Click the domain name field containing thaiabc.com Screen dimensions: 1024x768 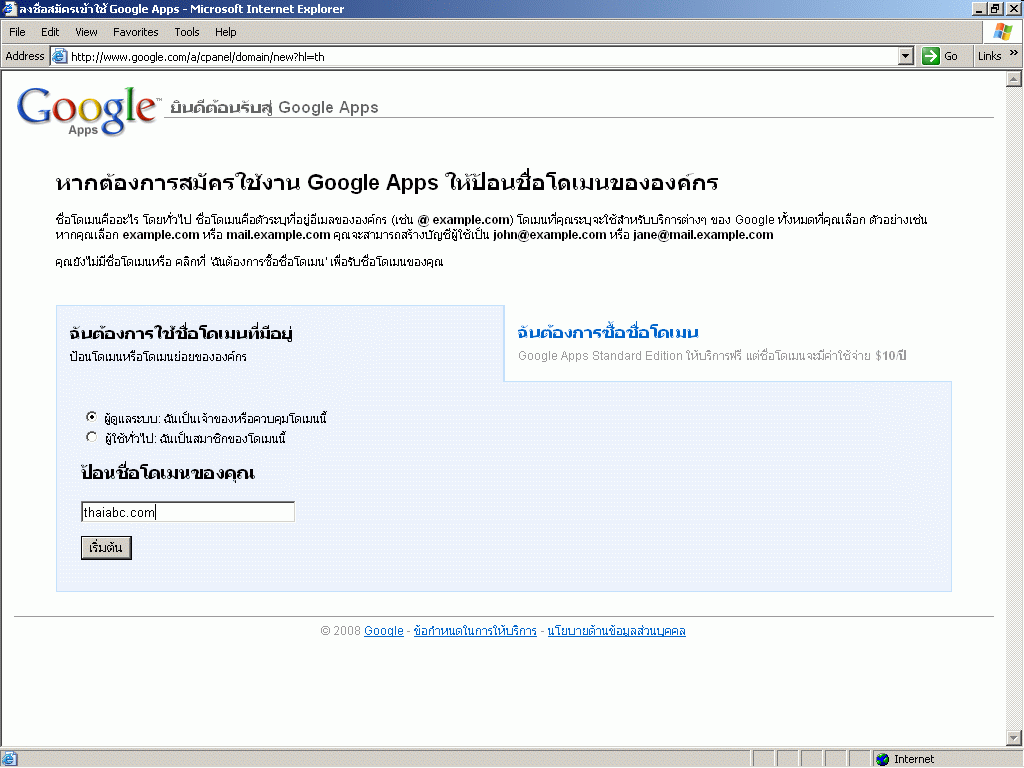click(x=188, y=512)
